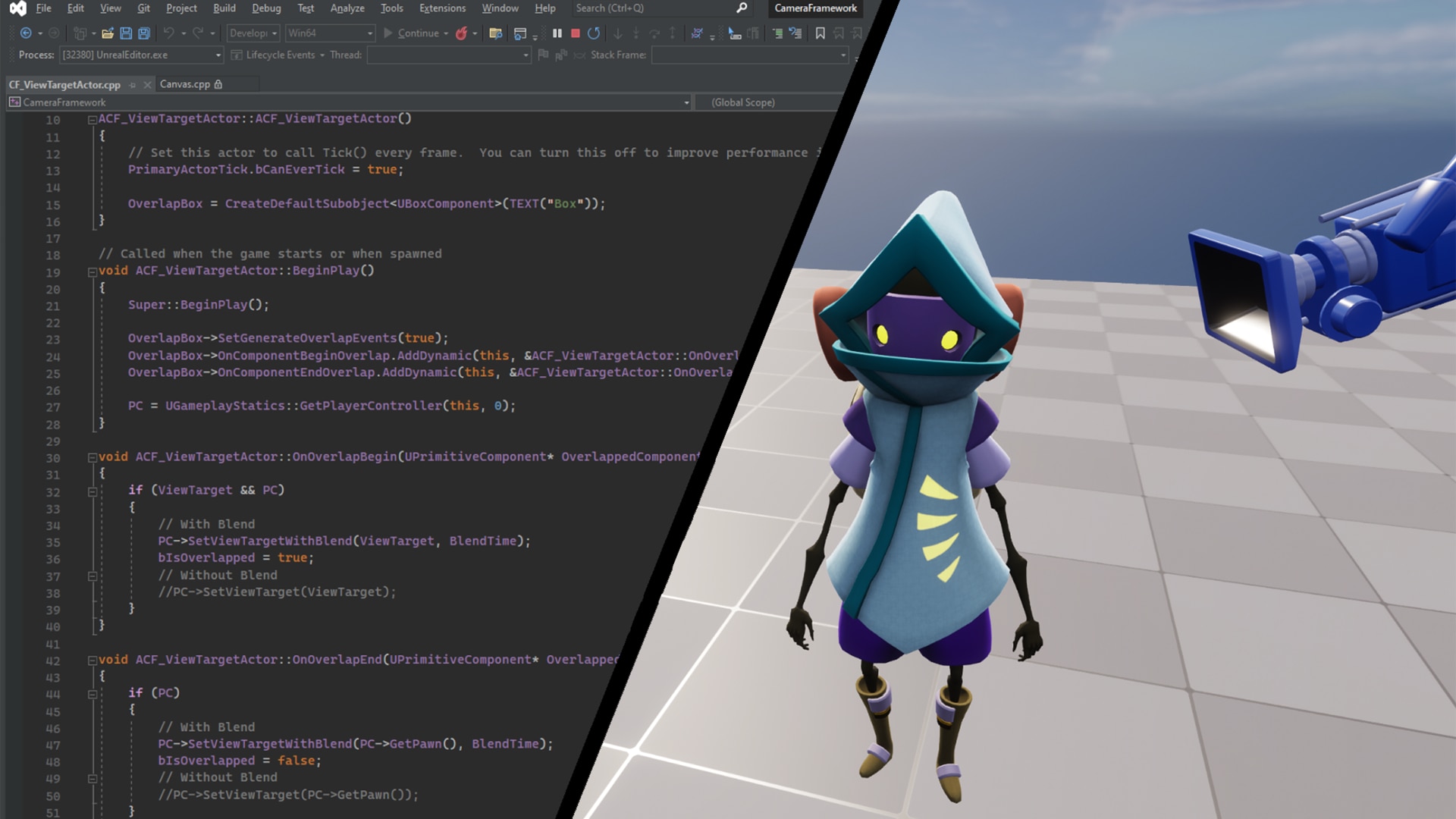Click the Hot Reload flame icon
This screenshot has width=1456, height=819.
pos(460,33)
